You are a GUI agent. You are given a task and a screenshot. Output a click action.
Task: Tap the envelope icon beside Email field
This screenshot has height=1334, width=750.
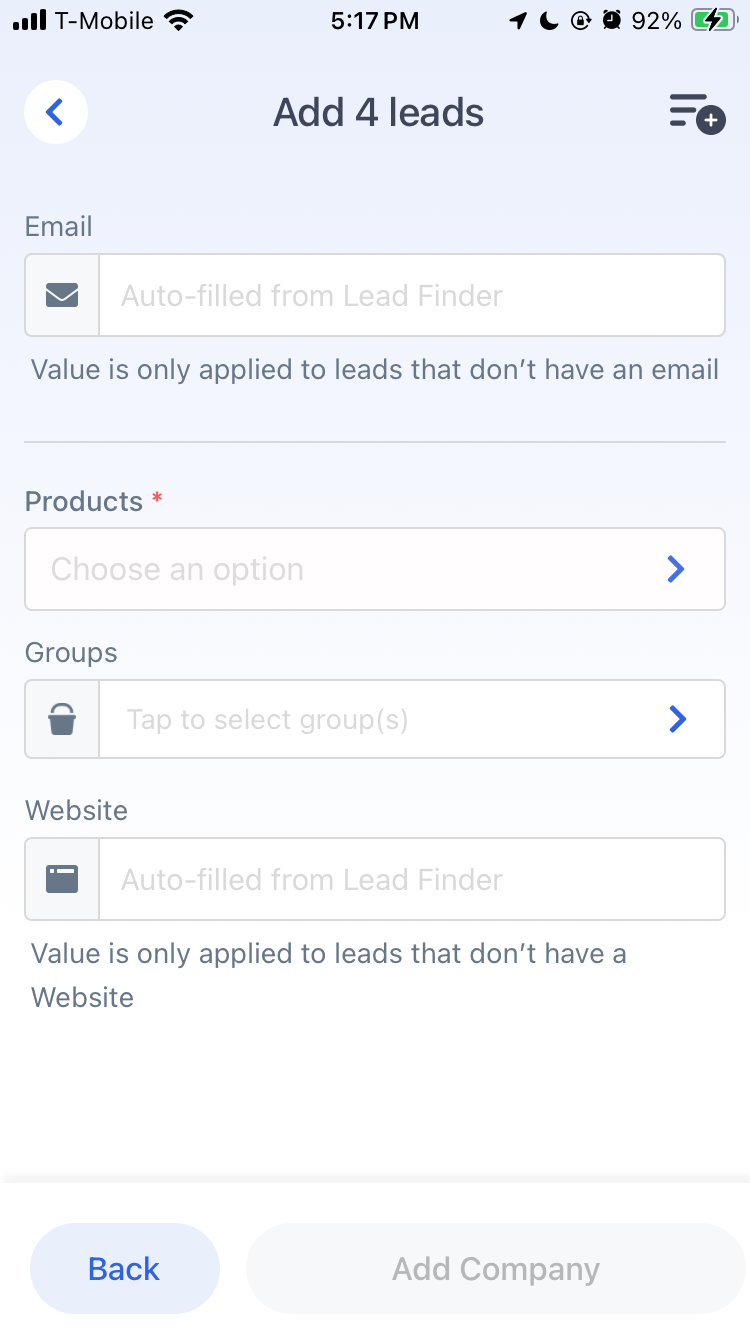coord(62,295)
